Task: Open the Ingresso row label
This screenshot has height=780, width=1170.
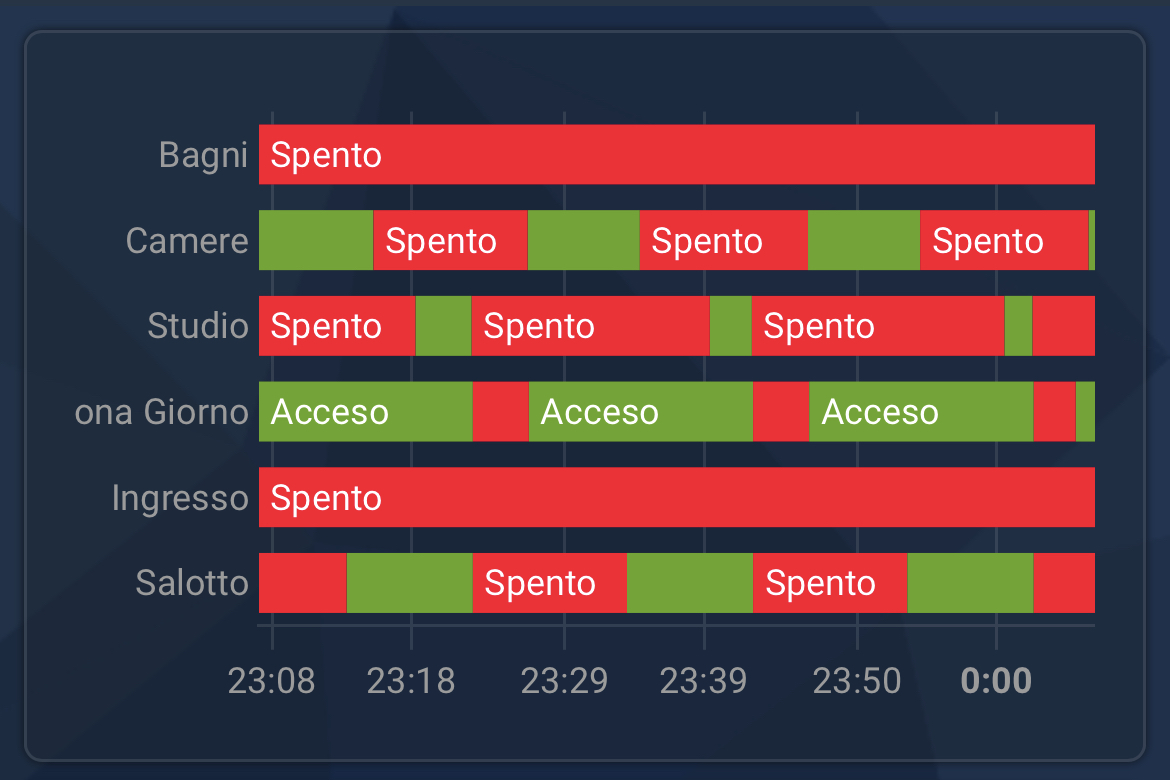Action: (180, 498)
